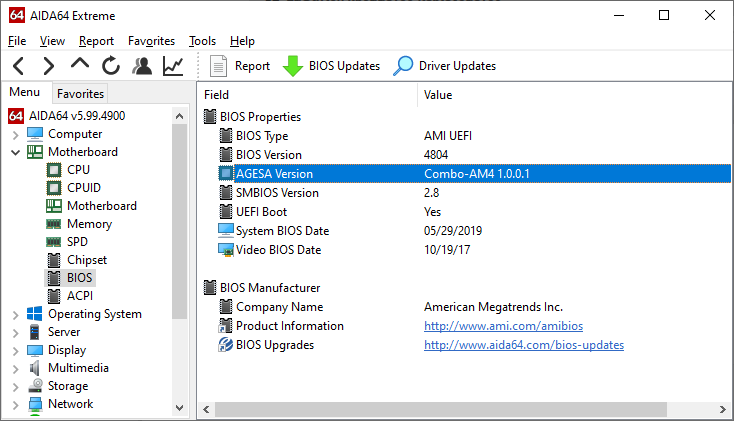Select the SMBIOS Version row
The height and width of the screenshot is (421, 734).
[x=474, y=193]
